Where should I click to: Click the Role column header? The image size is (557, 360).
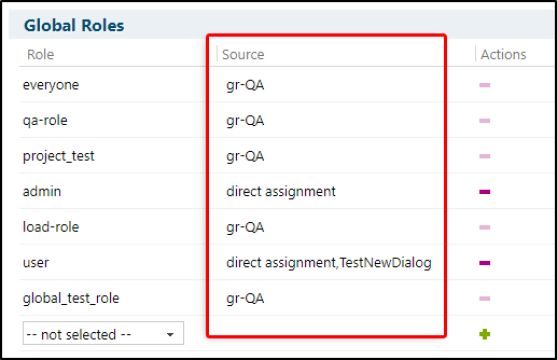pos(40,54)
